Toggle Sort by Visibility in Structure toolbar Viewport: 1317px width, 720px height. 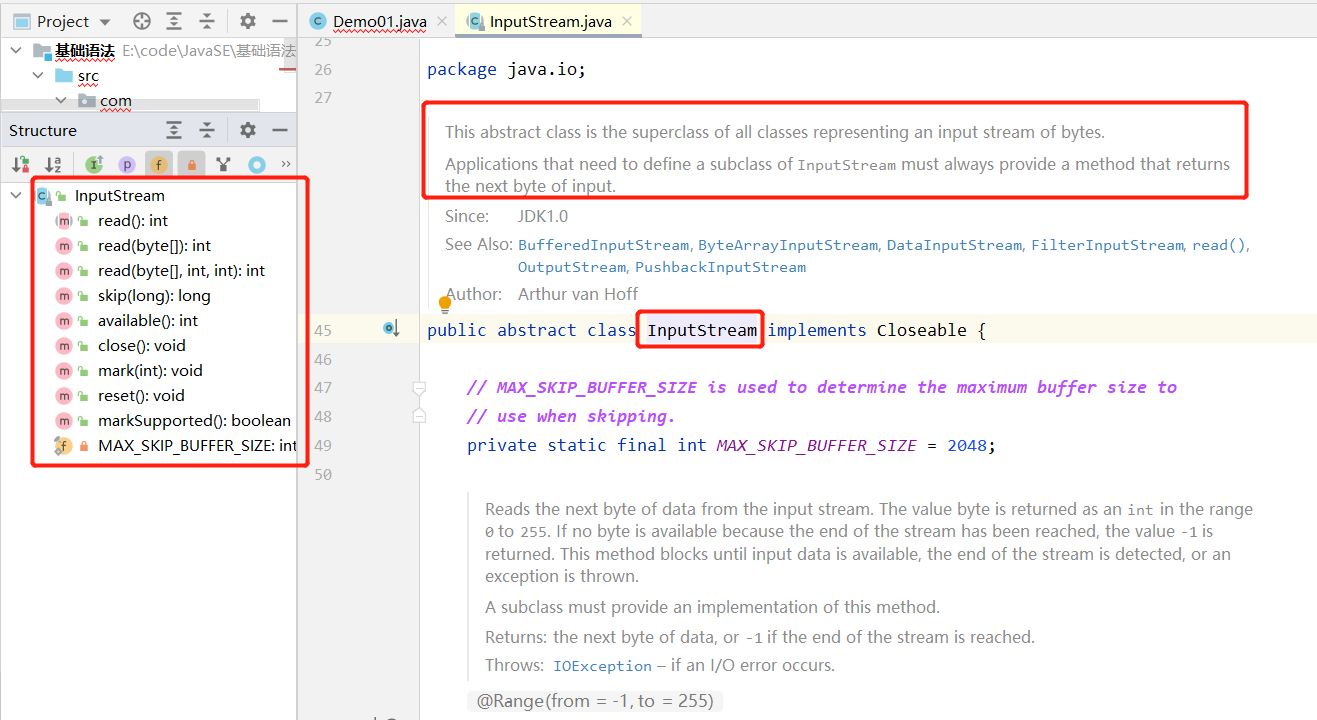pyautogui.click(x=20, y=164)
